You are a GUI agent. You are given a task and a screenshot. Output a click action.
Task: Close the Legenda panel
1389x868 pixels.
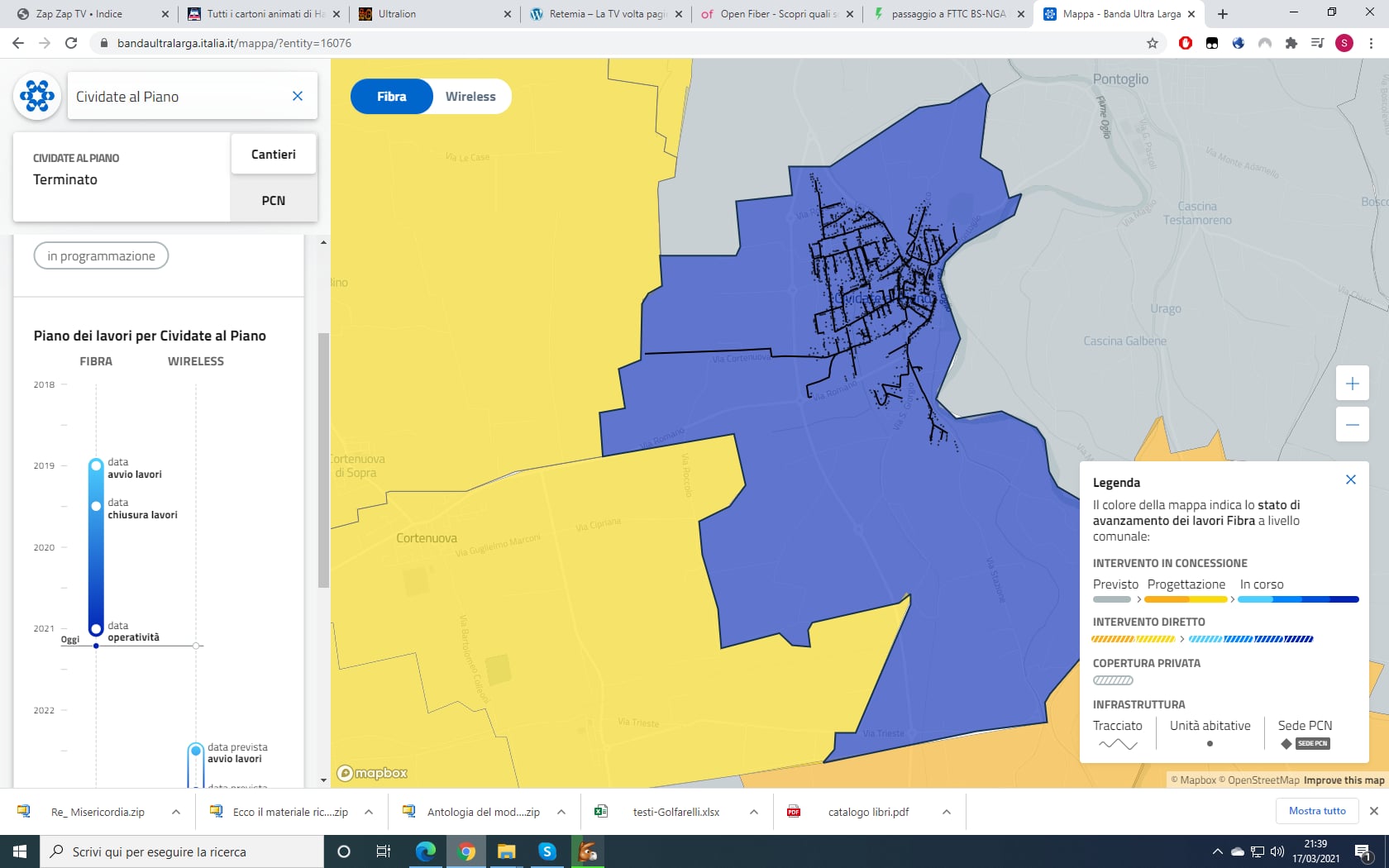1350,480
